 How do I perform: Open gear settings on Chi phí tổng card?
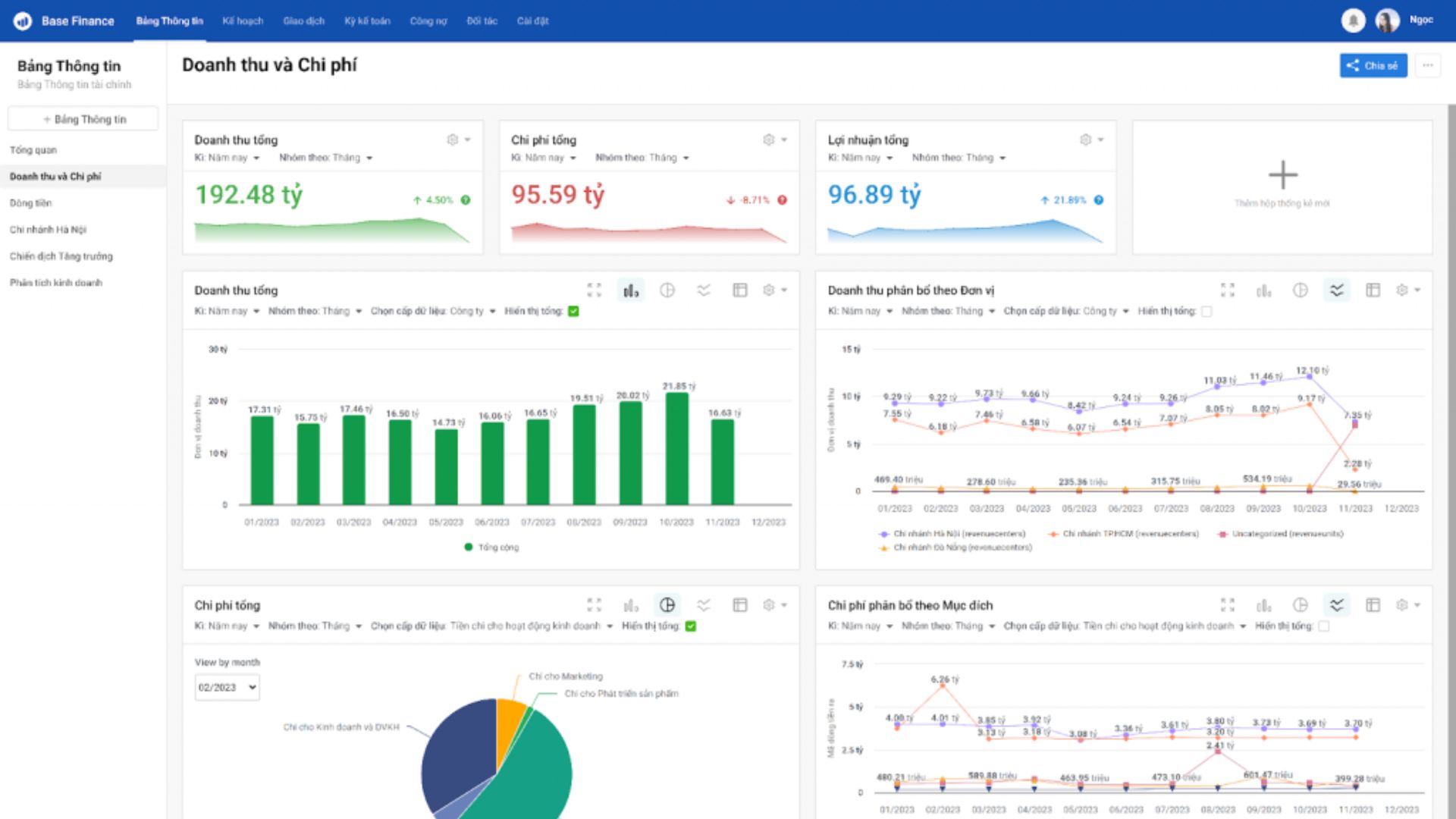[x=769, y=140]
